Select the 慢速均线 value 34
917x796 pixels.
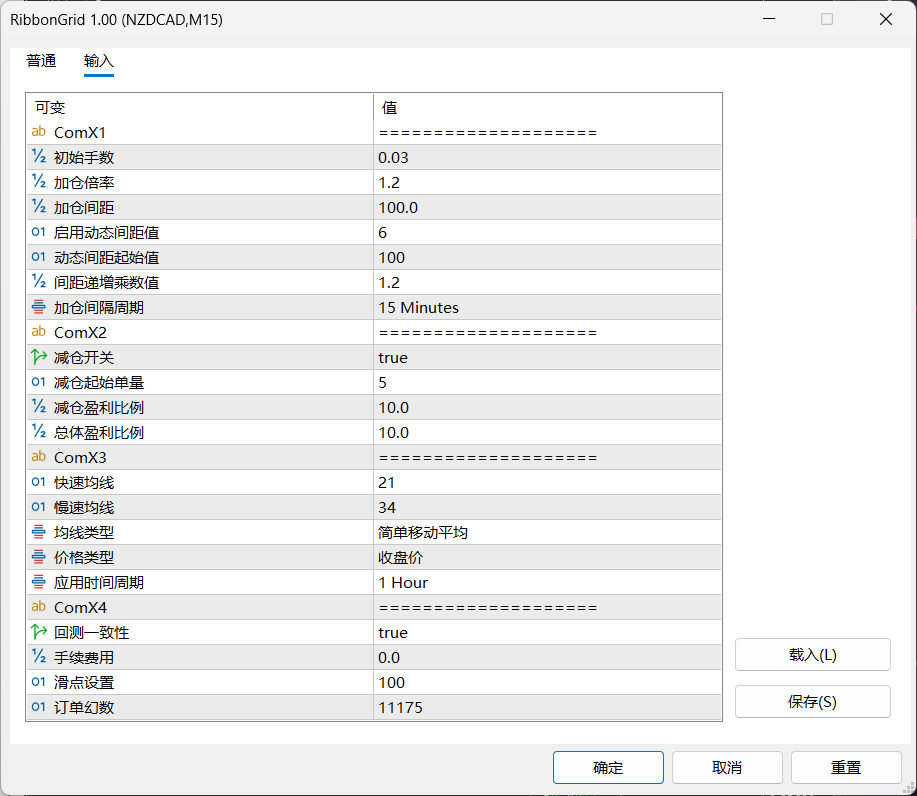coord(547,508)
